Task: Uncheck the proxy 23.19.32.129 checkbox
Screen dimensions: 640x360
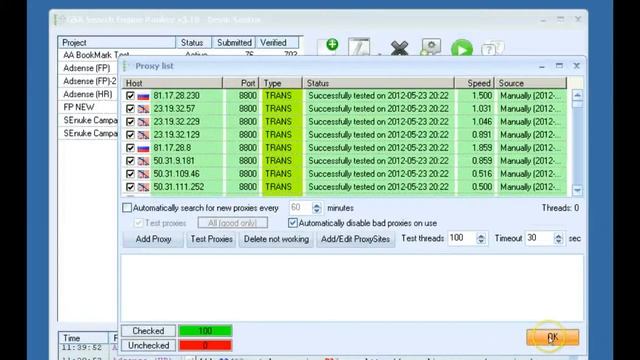Action: click(130, 135)
